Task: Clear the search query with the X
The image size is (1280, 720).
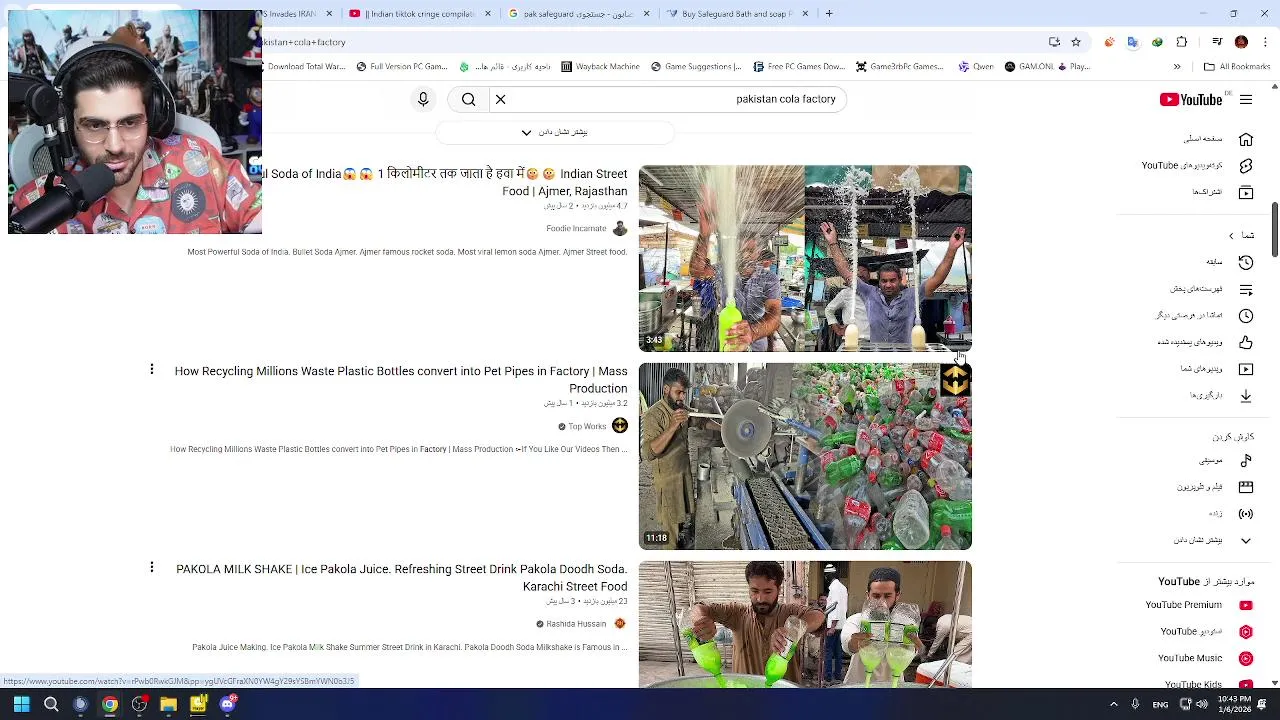Action: [x=501, y=99]
